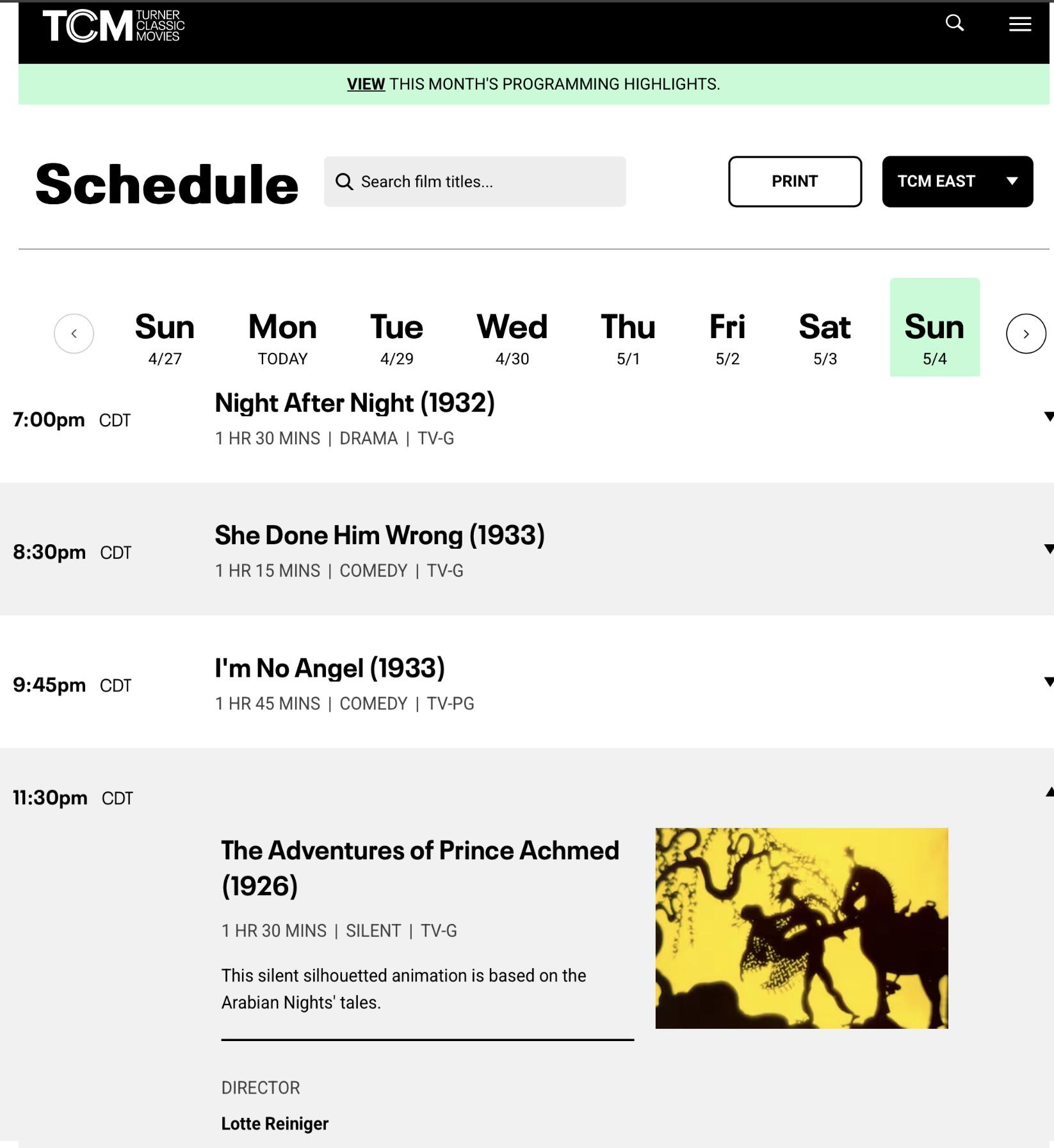Expand She Done Him Wrong listing details
The width and height of the screenshot is (1054, 1148).
click(x=1048, y=549)
